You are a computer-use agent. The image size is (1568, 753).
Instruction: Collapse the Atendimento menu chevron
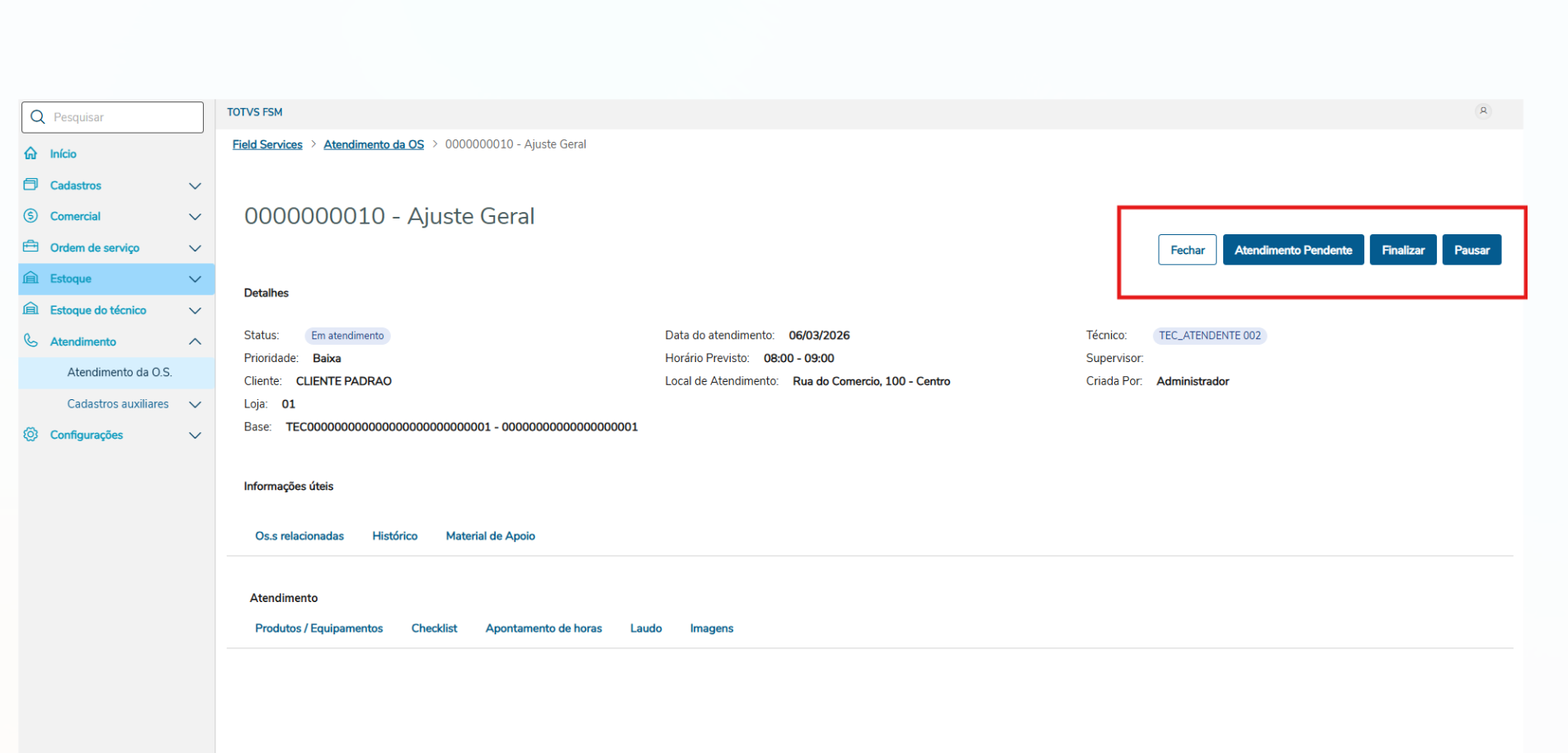click(x=195, y=341)
